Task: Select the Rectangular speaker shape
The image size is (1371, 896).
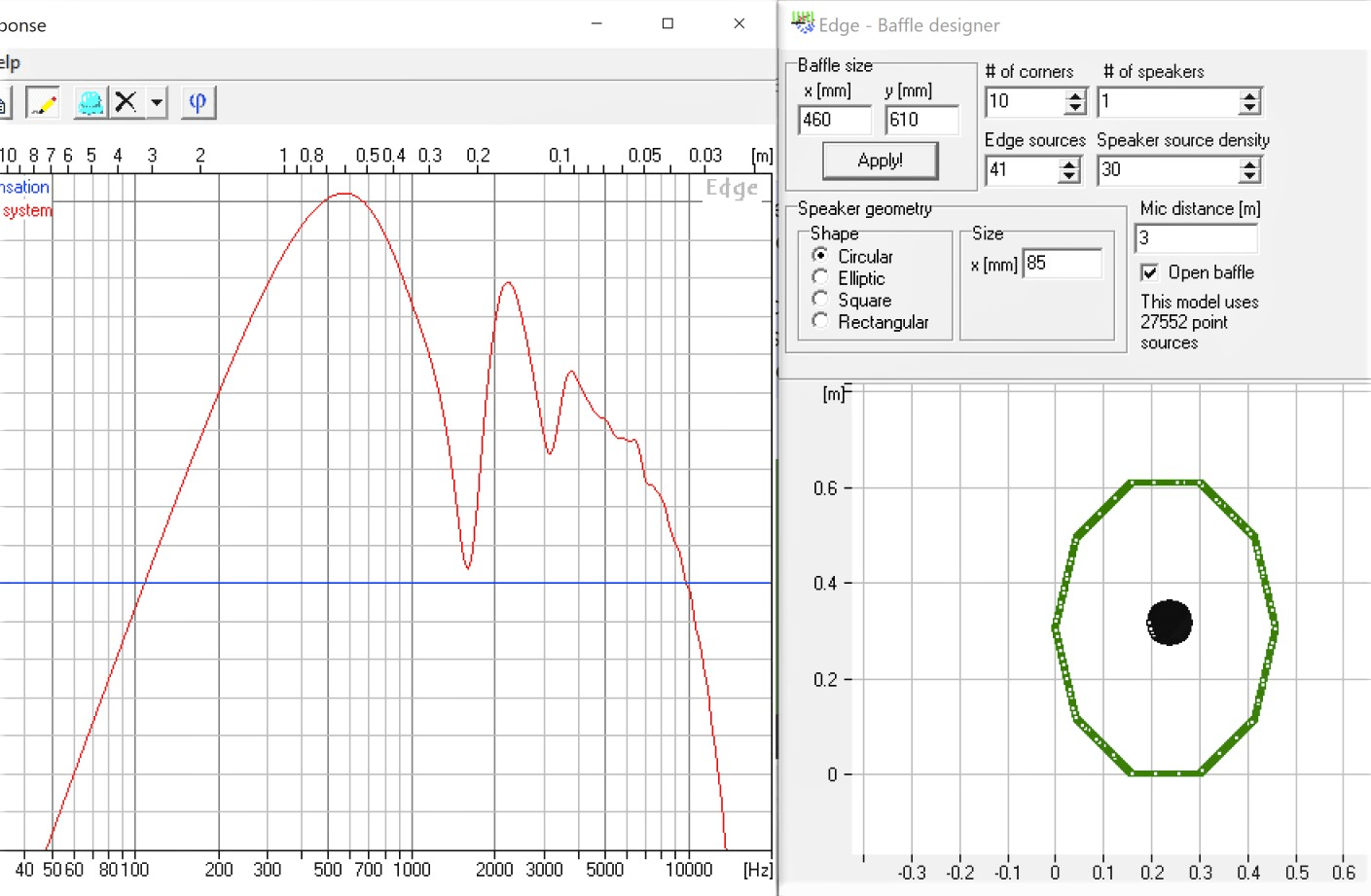Action: coord(820,321)
